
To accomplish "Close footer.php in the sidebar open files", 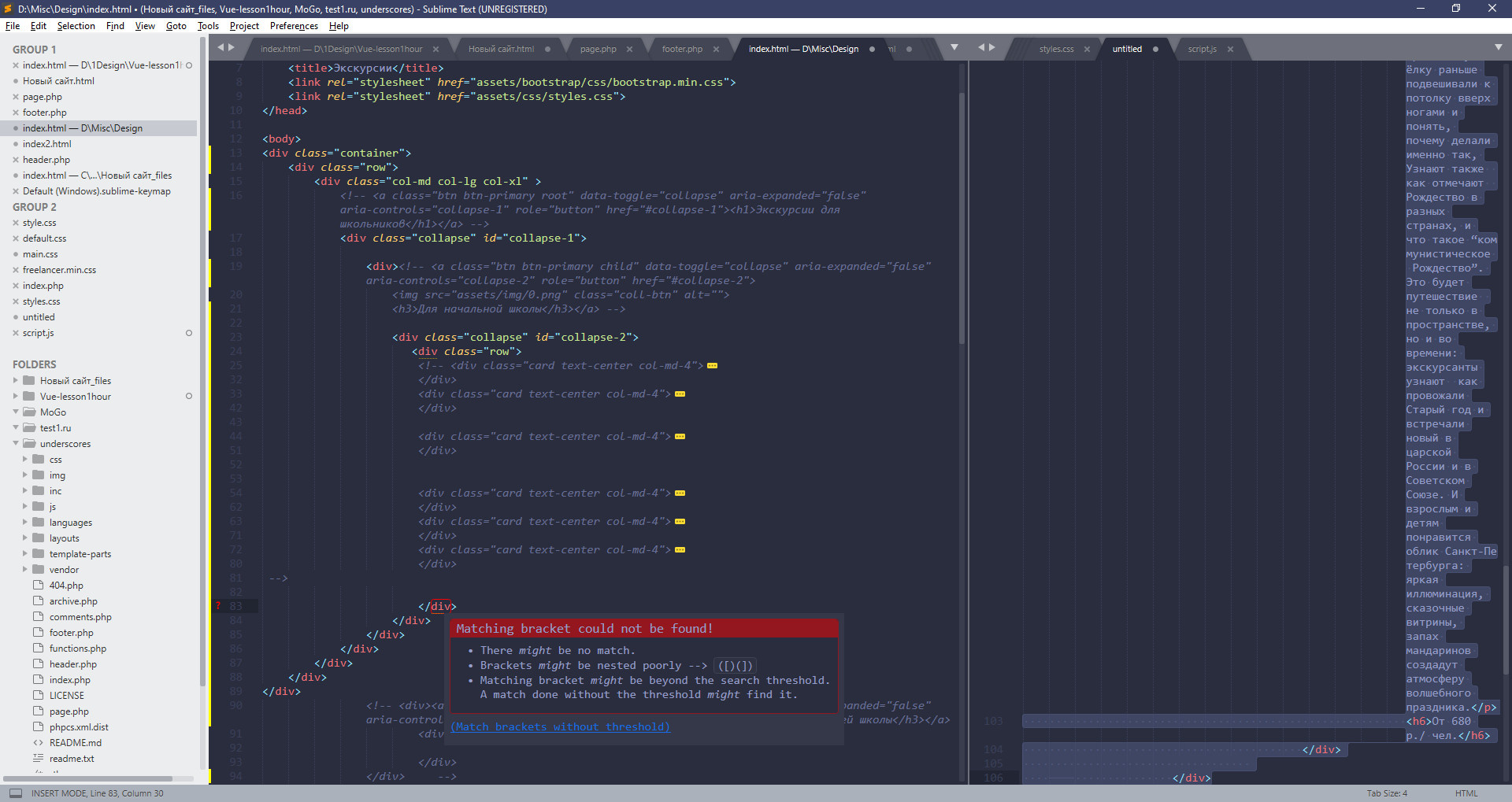I will [x=15, y=113].
